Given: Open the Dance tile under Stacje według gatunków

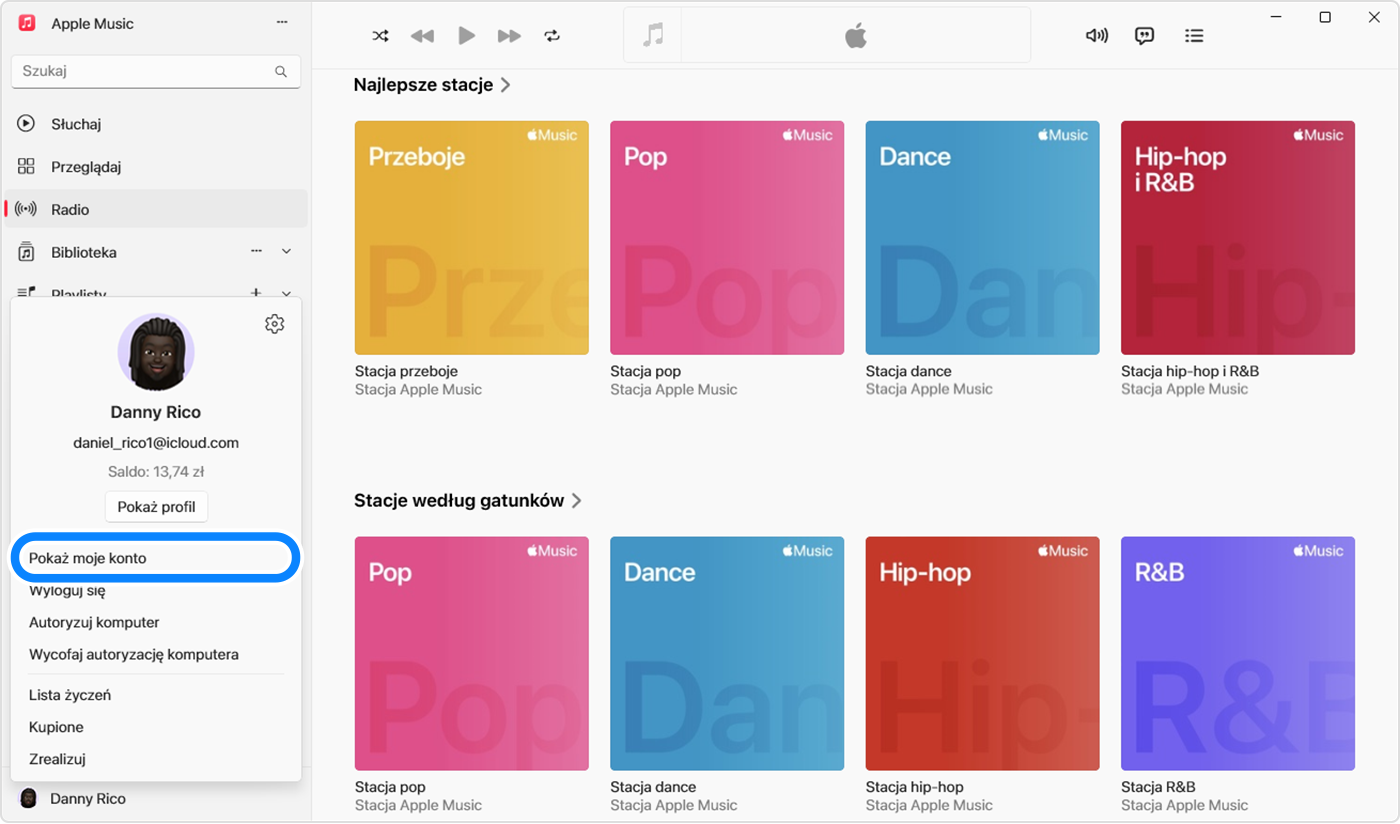Looking at the screenshot, I should point(727,654).
